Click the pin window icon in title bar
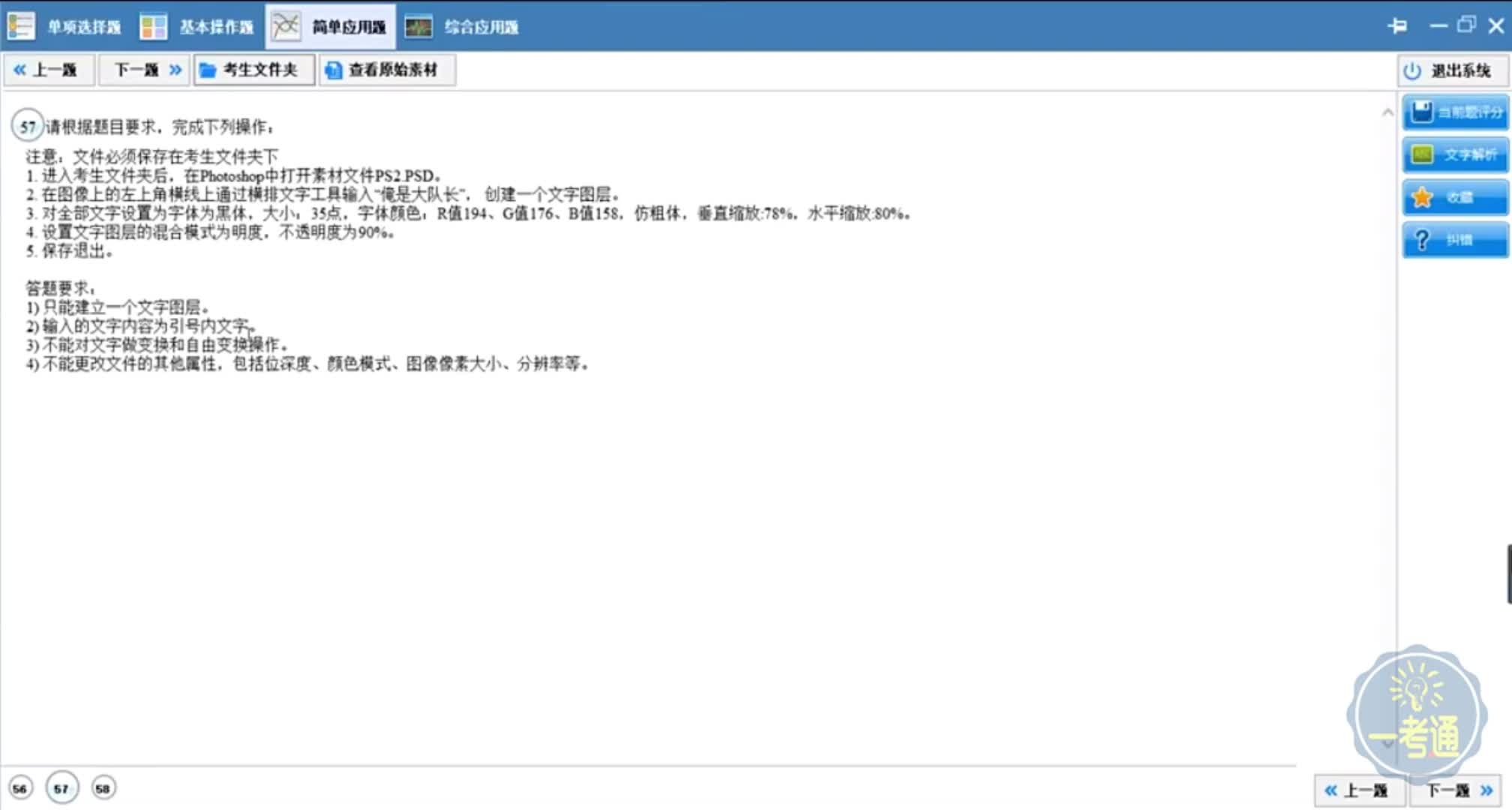 click(1396, 26)
